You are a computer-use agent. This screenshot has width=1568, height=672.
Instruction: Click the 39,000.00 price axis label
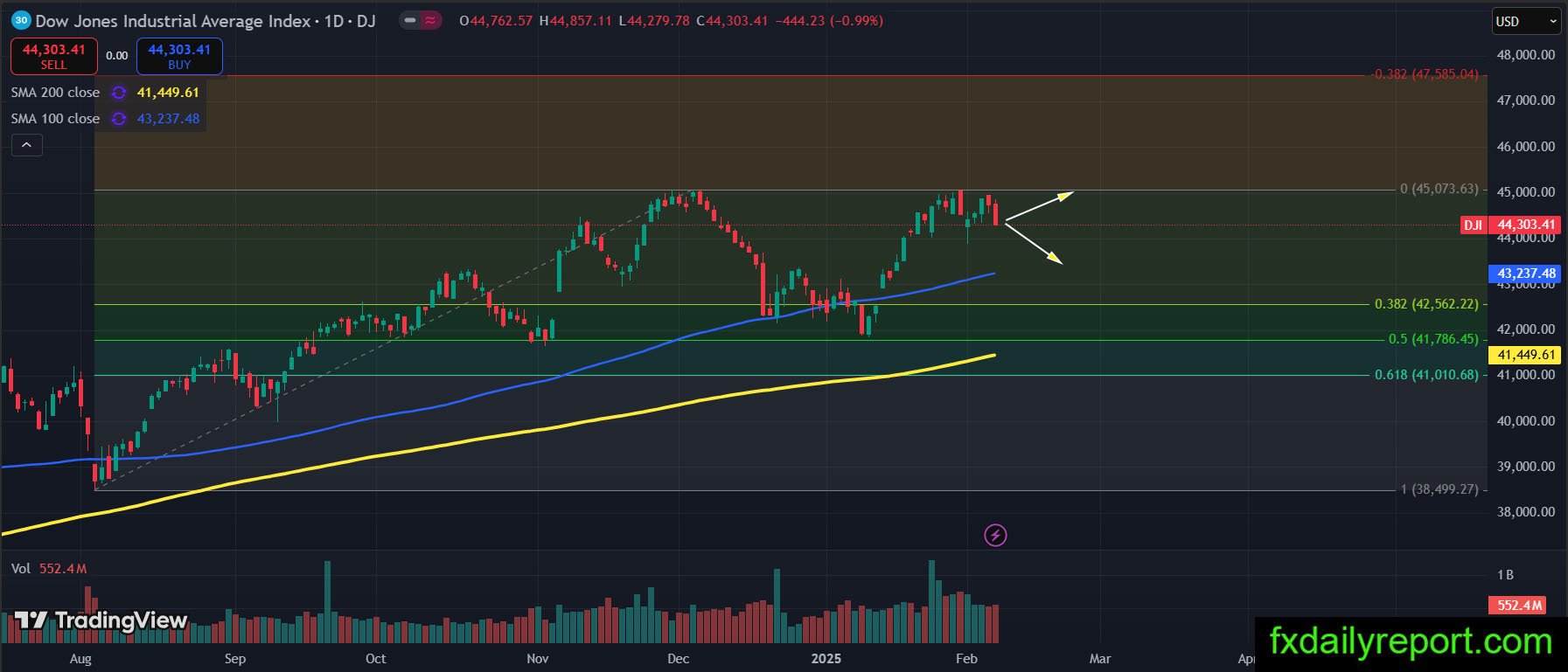pyautogui.click(x=1526, y=467)
